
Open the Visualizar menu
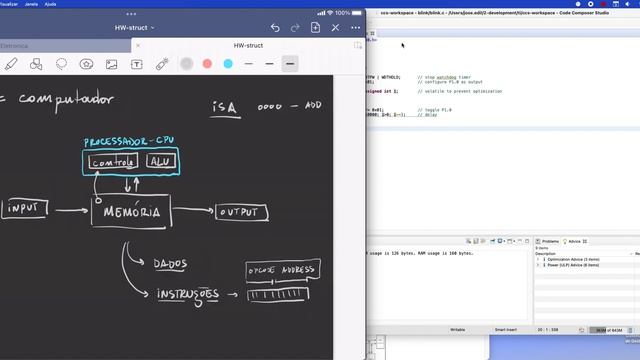(x=9, y=4)
